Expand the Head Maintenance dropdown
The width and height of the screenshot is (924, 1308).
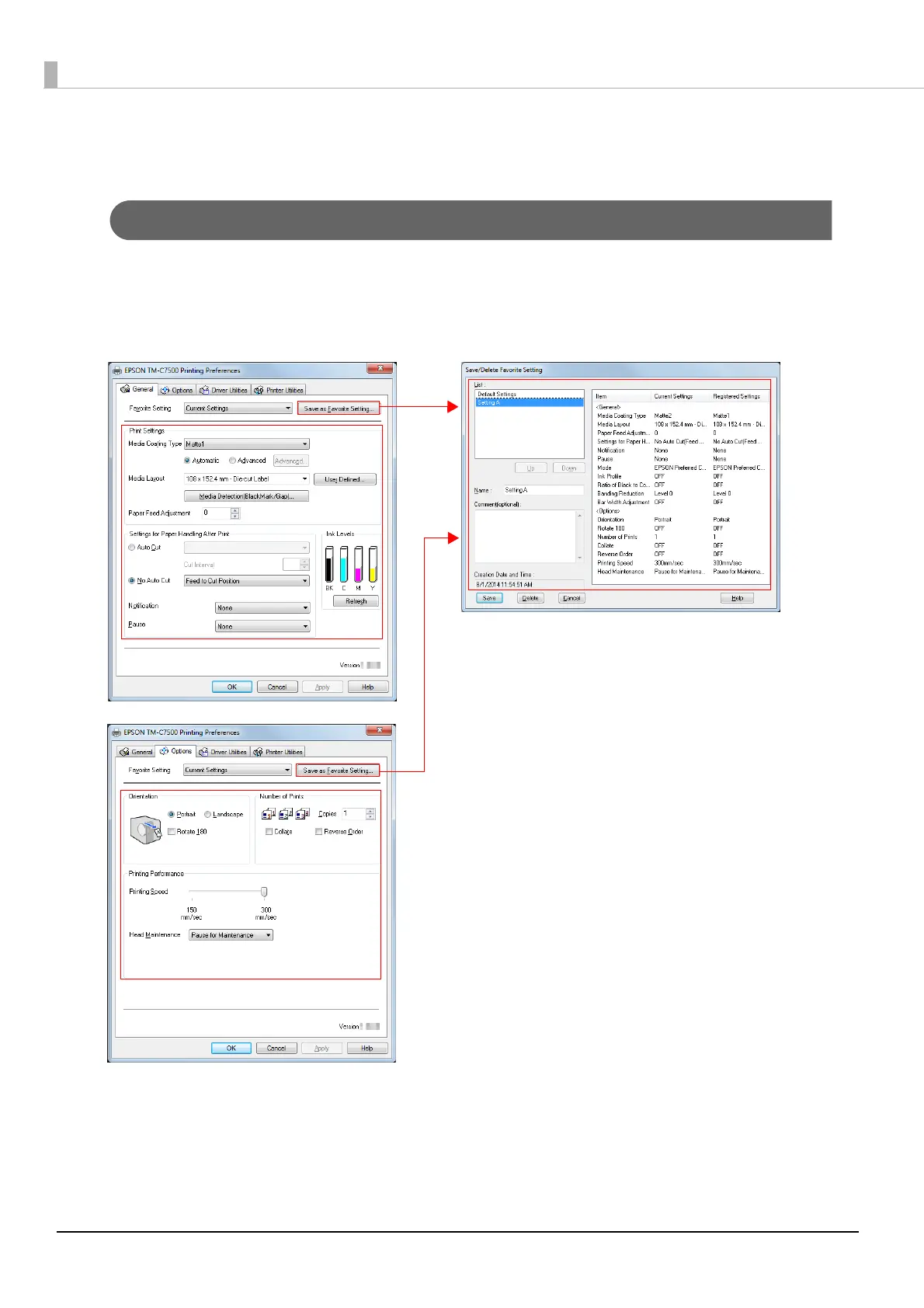tap(231, 935)
